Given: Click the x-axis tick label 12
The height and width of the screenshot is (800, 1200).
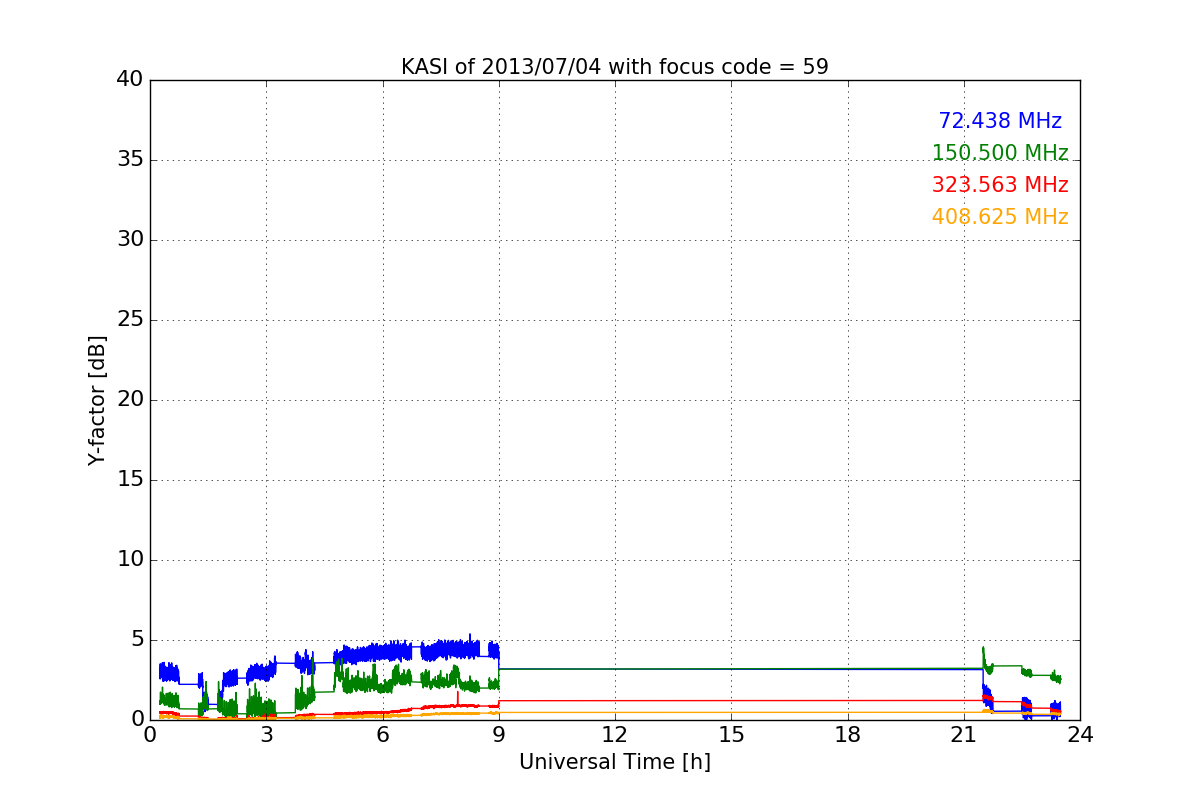Looking at the screenshot, I should (x=615, y=735).
